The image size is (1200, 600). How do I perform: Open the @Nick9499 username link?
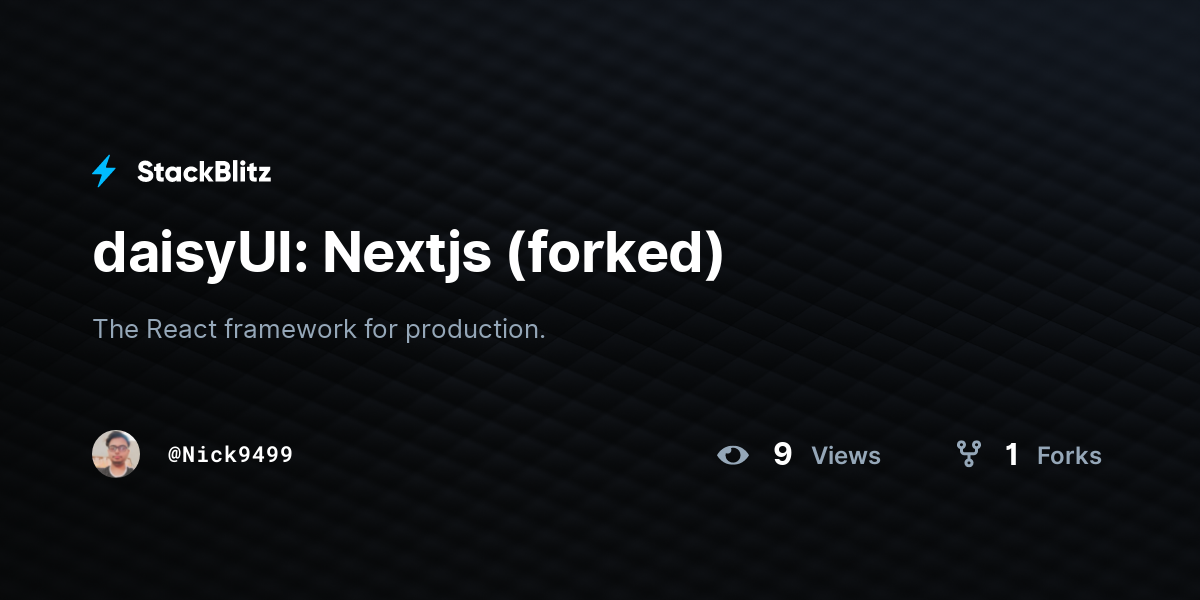230,455
